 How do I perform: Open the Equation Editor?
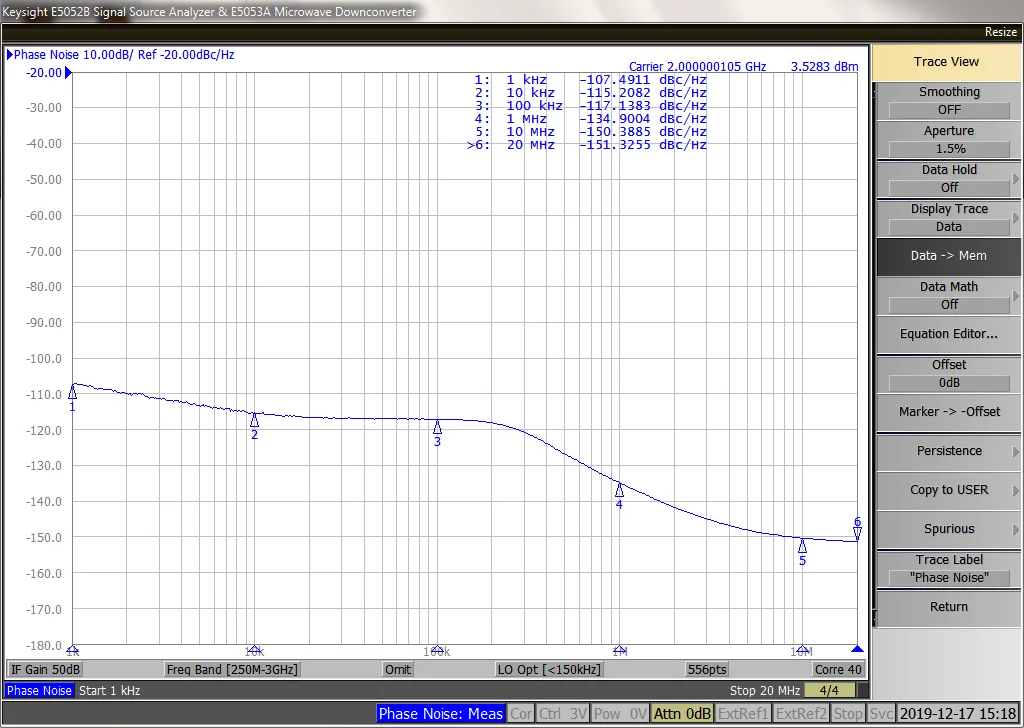tap(948, 334)
